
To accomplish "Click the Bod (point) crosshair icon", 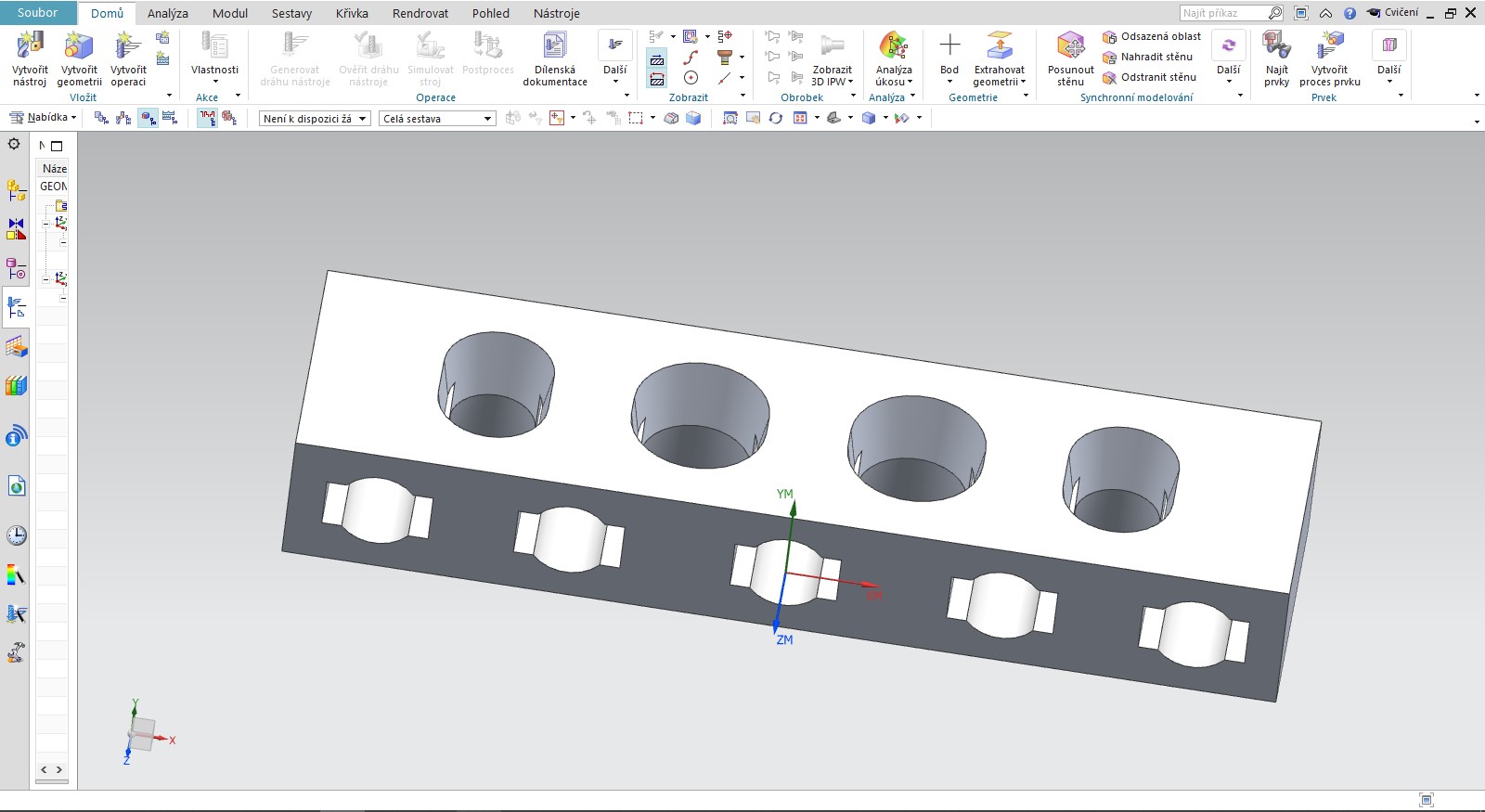I will [949, 45].
